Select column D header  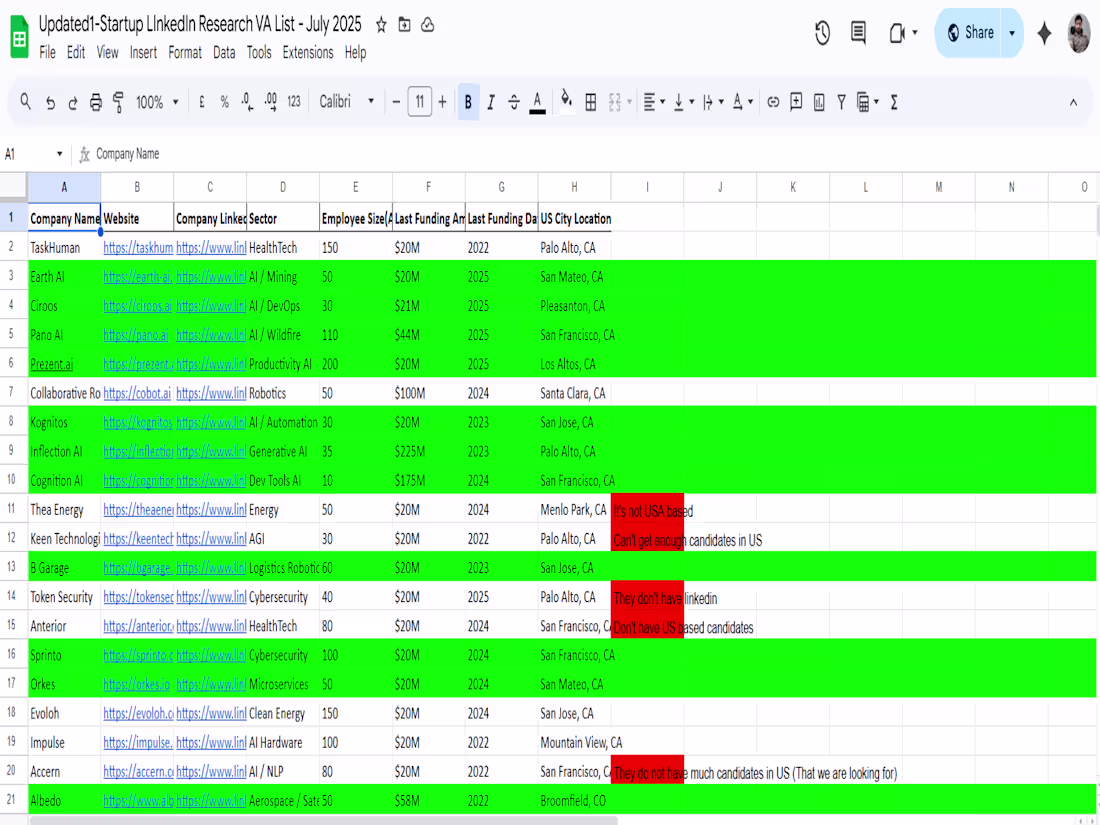[283, 187]
